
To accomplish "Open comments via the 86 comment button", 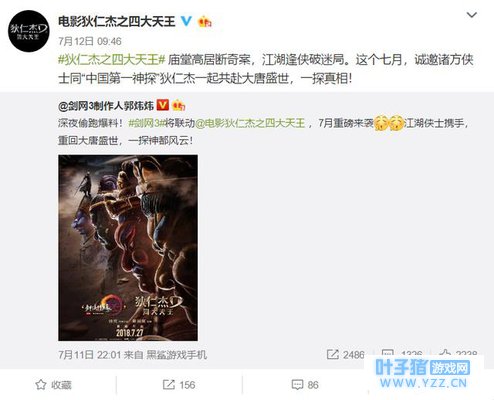I will pyautogui.click(x=305, y=385).
